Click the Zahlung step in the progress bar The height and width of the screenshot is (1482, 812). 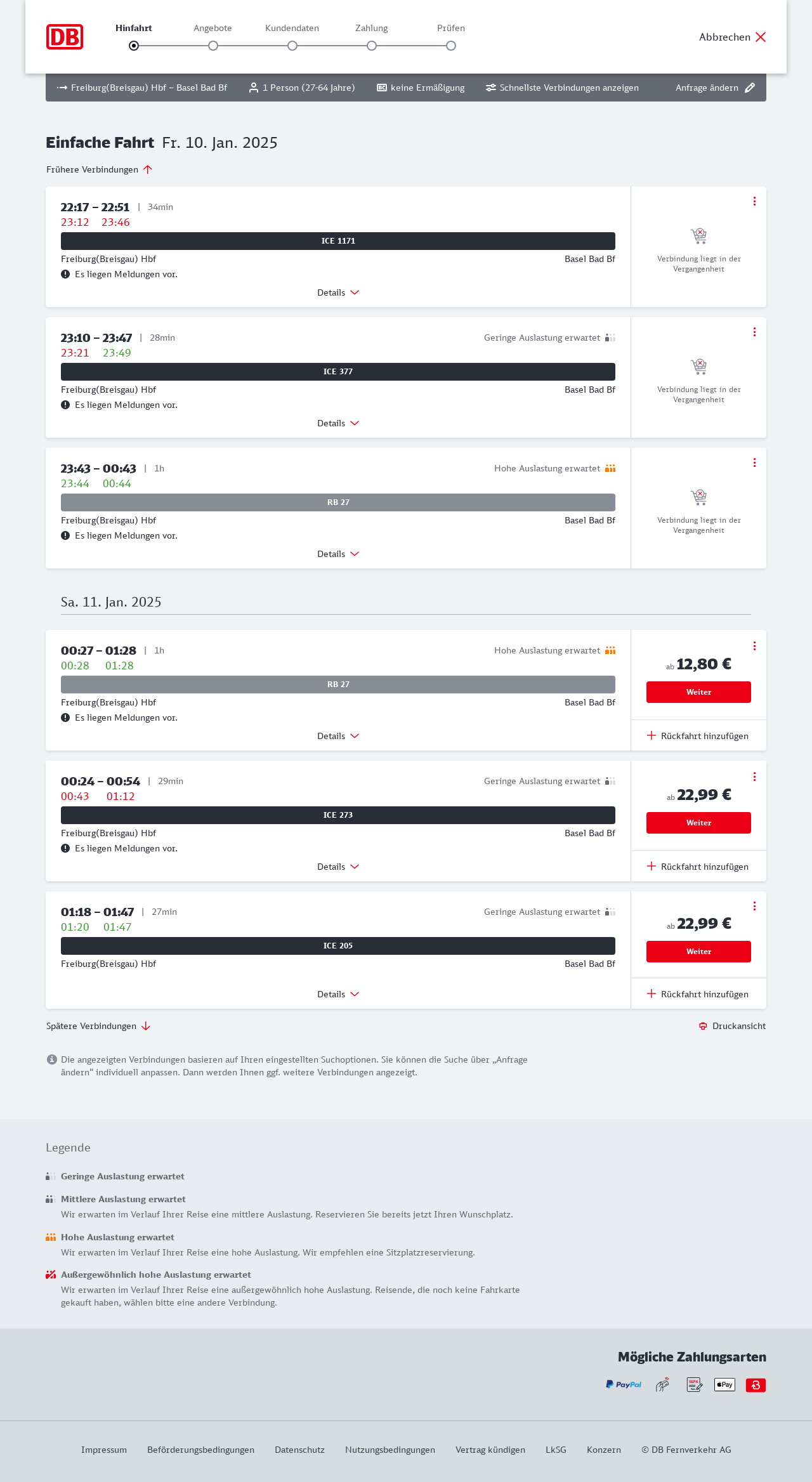[372, 45]
